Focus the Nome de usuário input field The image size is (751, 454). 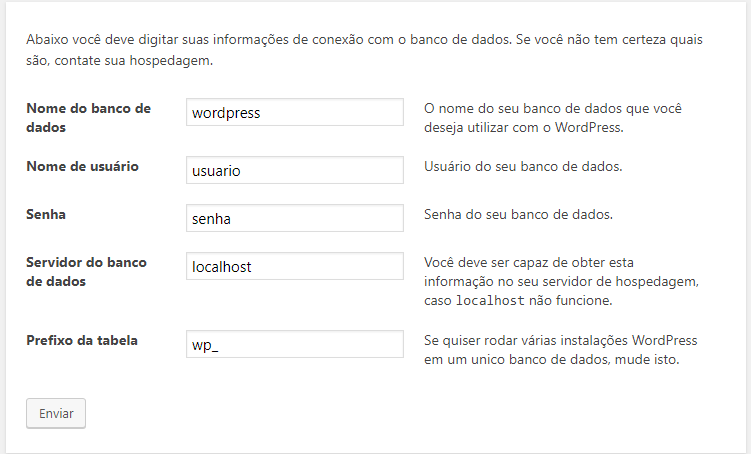pos(295,171)
